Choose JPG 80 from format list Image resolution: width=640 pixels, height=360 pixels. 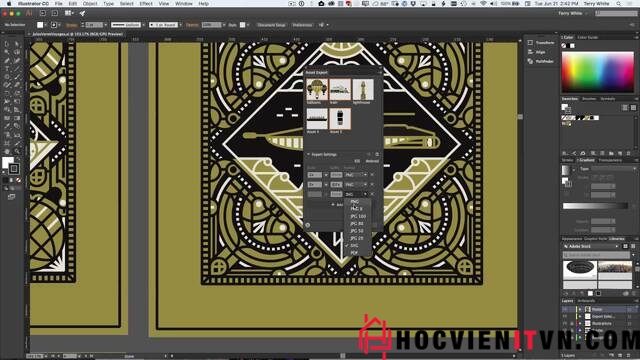coord(358,224)
